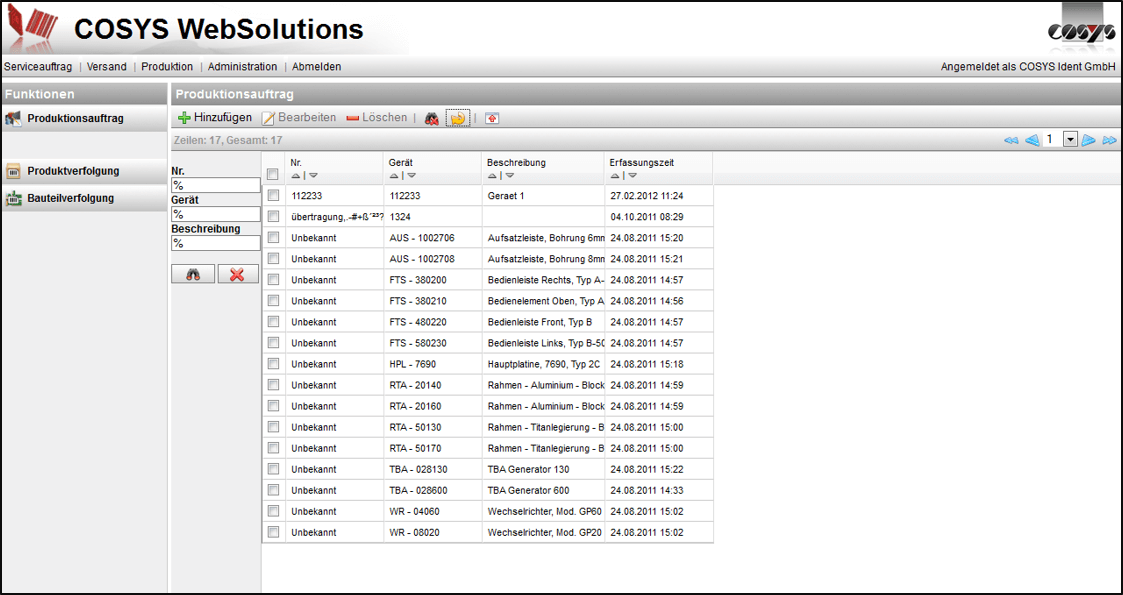Click the 'WR - 04060' device cell

click(433, 511)
